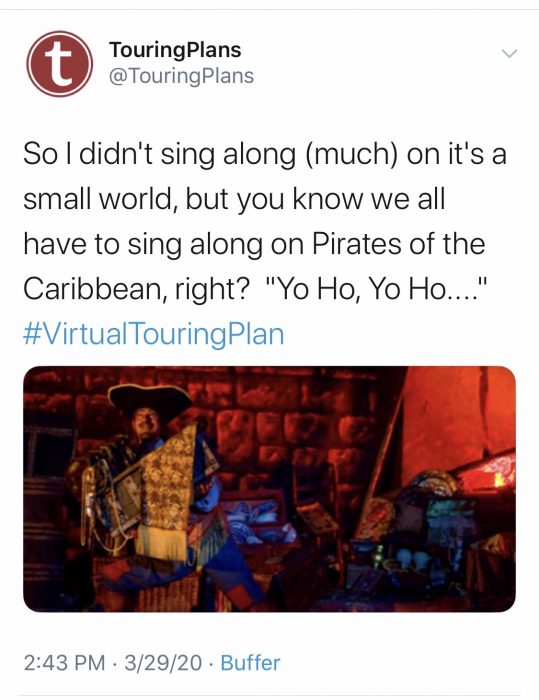539x700 pixels.
Task: Expand the tweet options chevron
Action: (x=509, y=53)
